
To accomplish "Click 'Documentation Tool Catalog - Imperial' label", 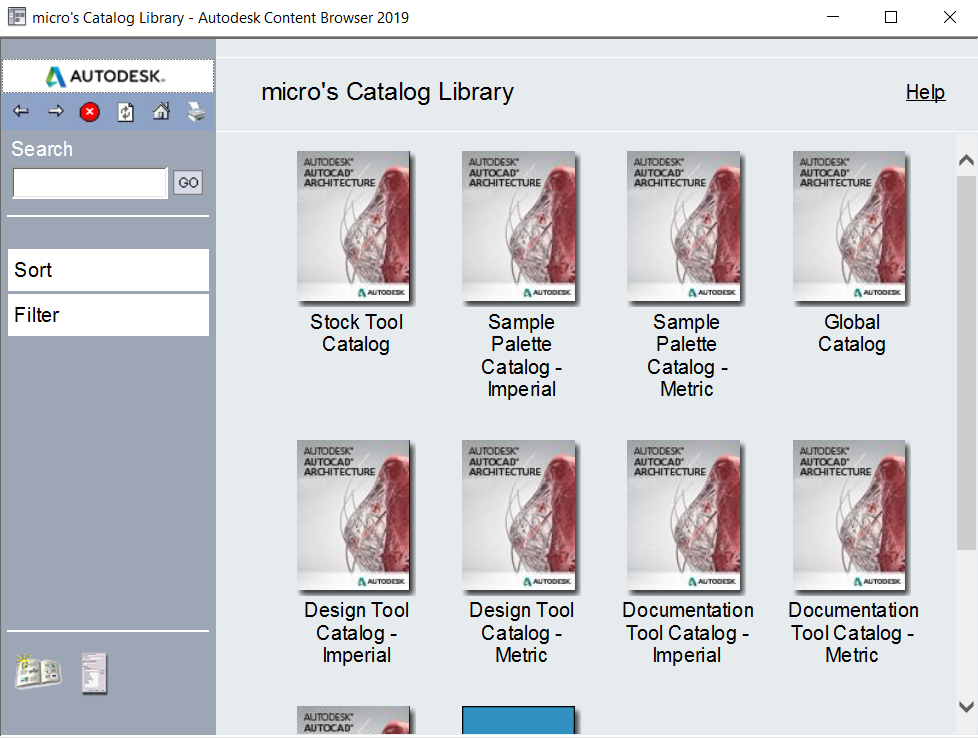I will (x=687, y=632).
